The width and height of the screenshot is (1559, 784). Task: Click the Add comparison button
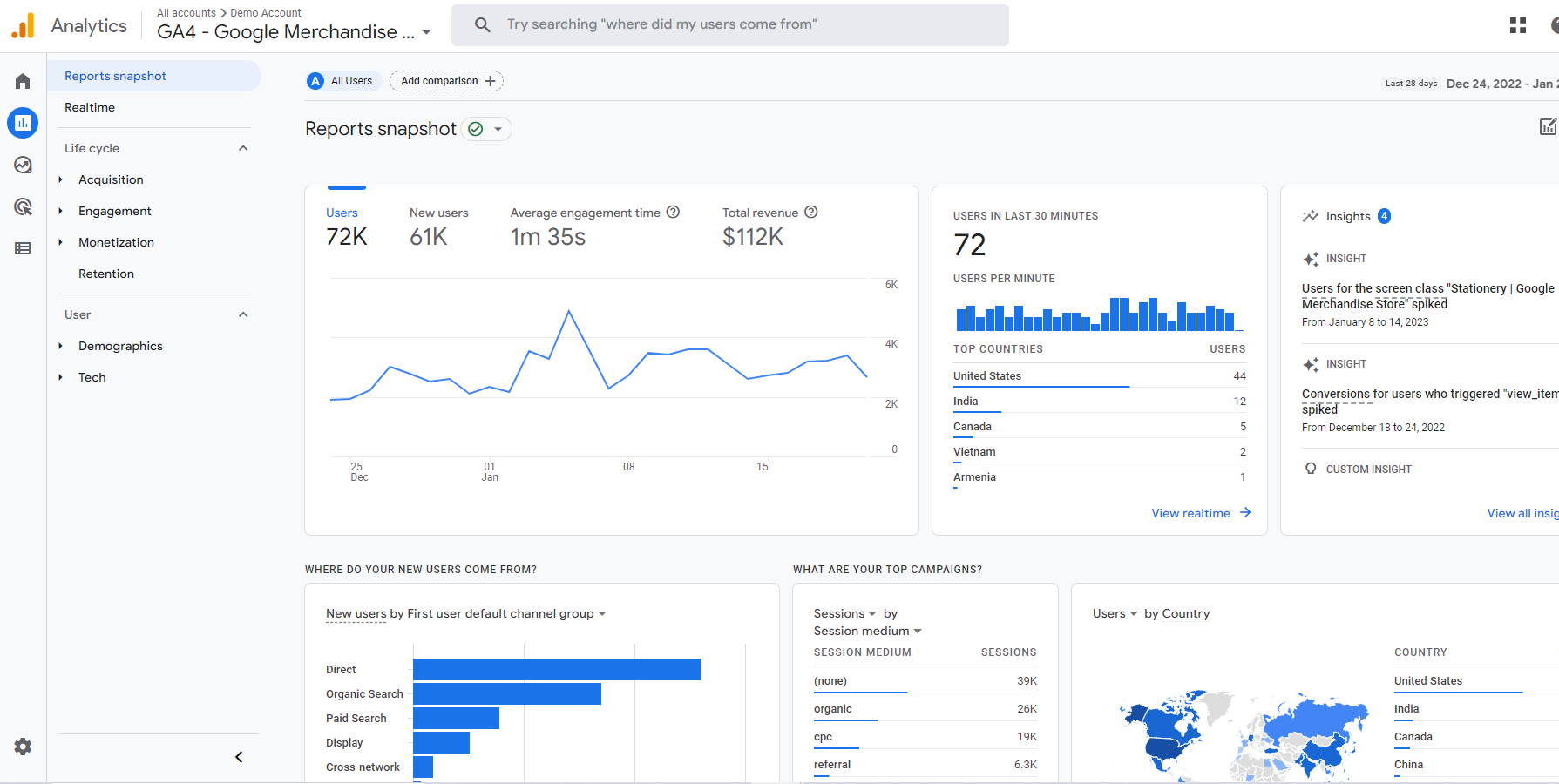pyautogui.click(x=446, y=81)
